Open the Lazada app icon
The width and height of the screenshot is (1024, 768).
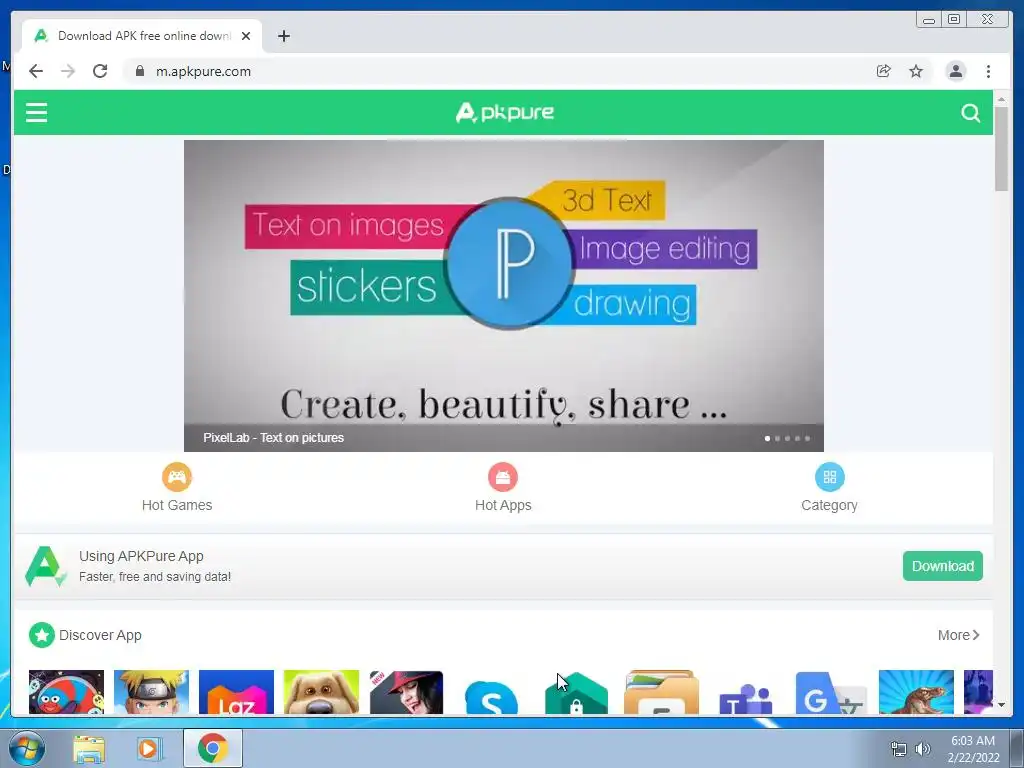(x=236, y=692)
